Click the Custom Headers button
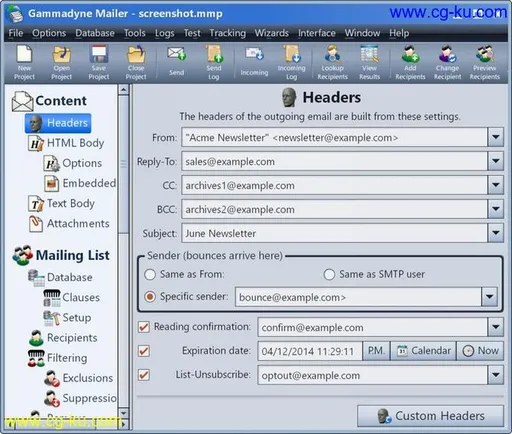 click(x=430, y=416)
